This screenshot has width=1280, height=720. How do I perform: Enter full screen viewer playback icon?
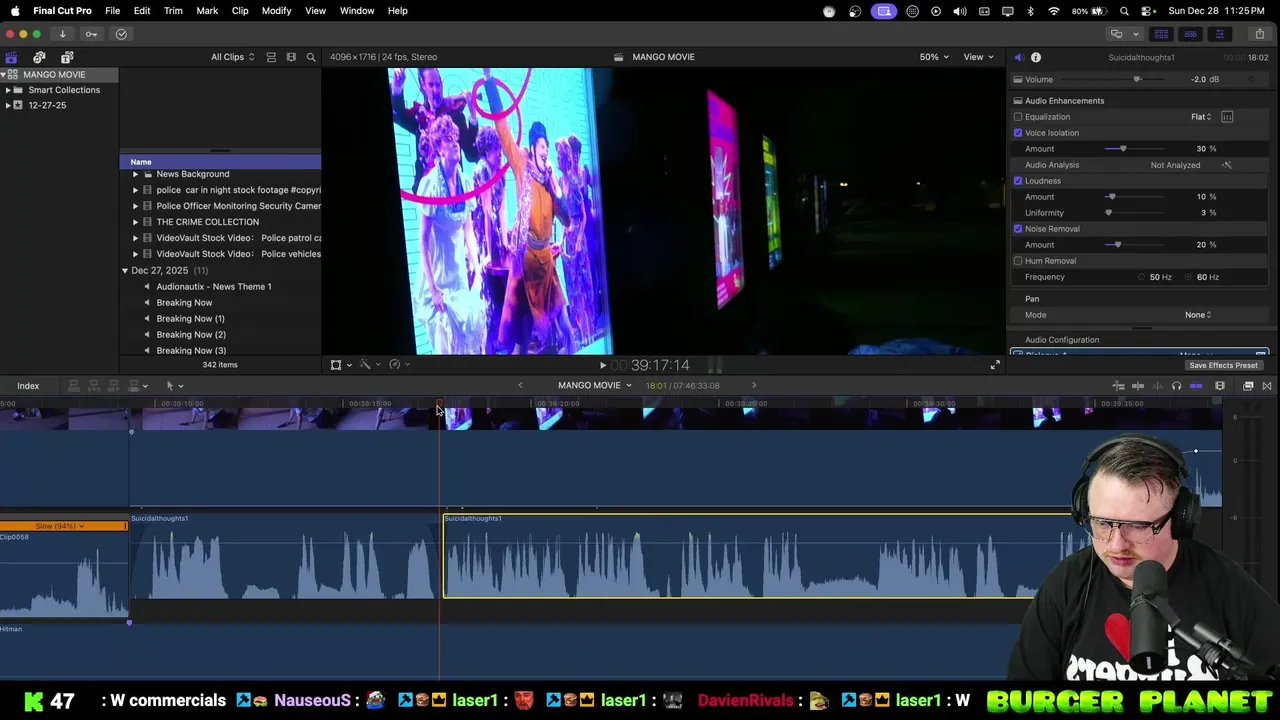(995, 365)
